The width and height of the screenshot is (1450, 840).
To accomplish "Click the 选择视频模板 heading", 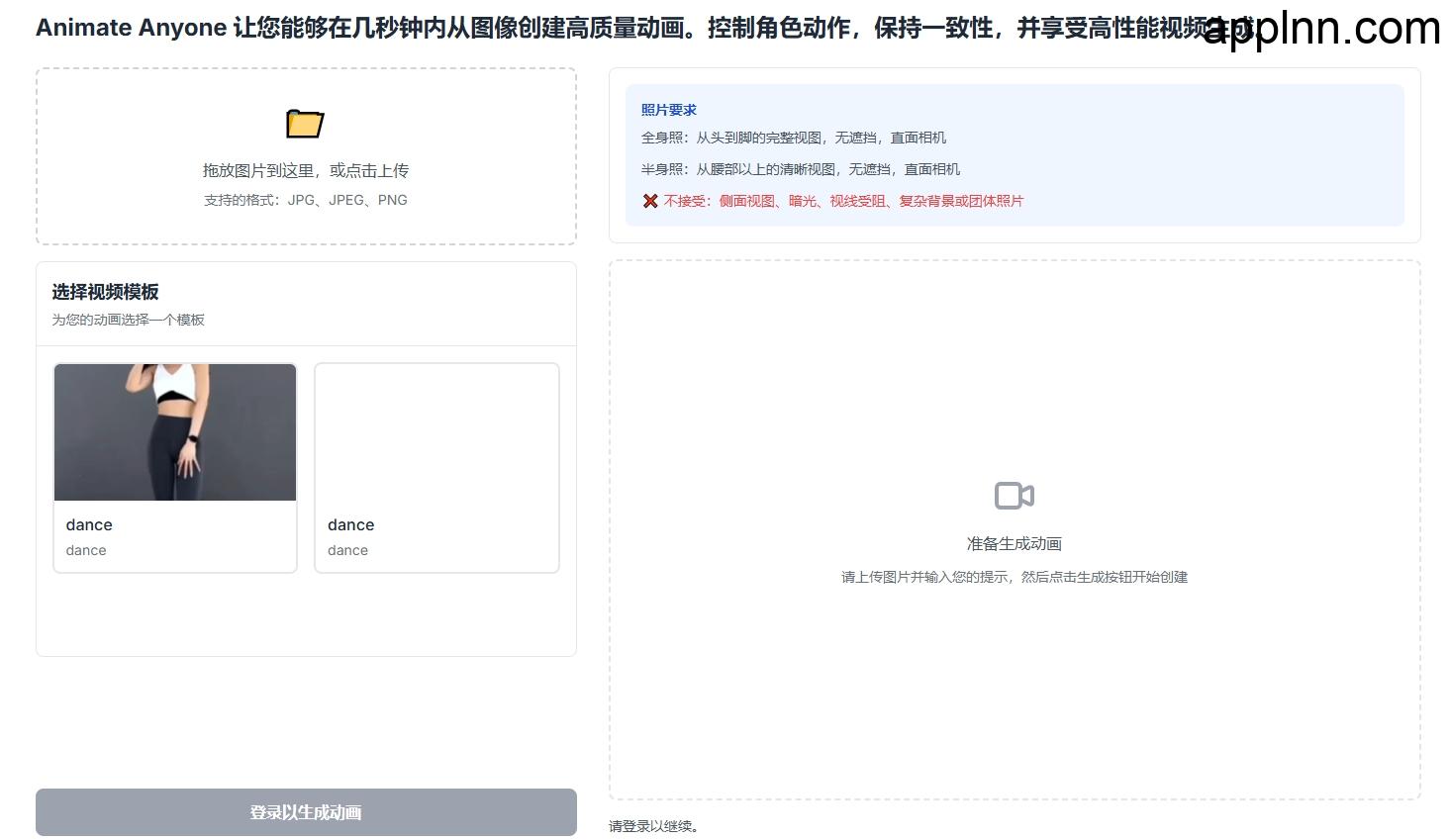I will (105, 292).
